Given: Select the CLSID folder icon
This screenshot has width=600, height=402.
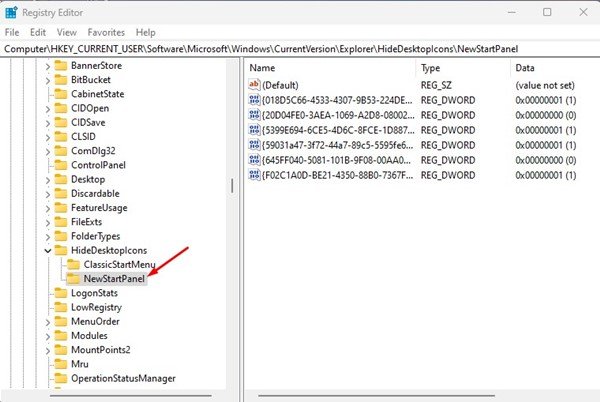Looking at the screenshot, I should (x=60, y=137).
